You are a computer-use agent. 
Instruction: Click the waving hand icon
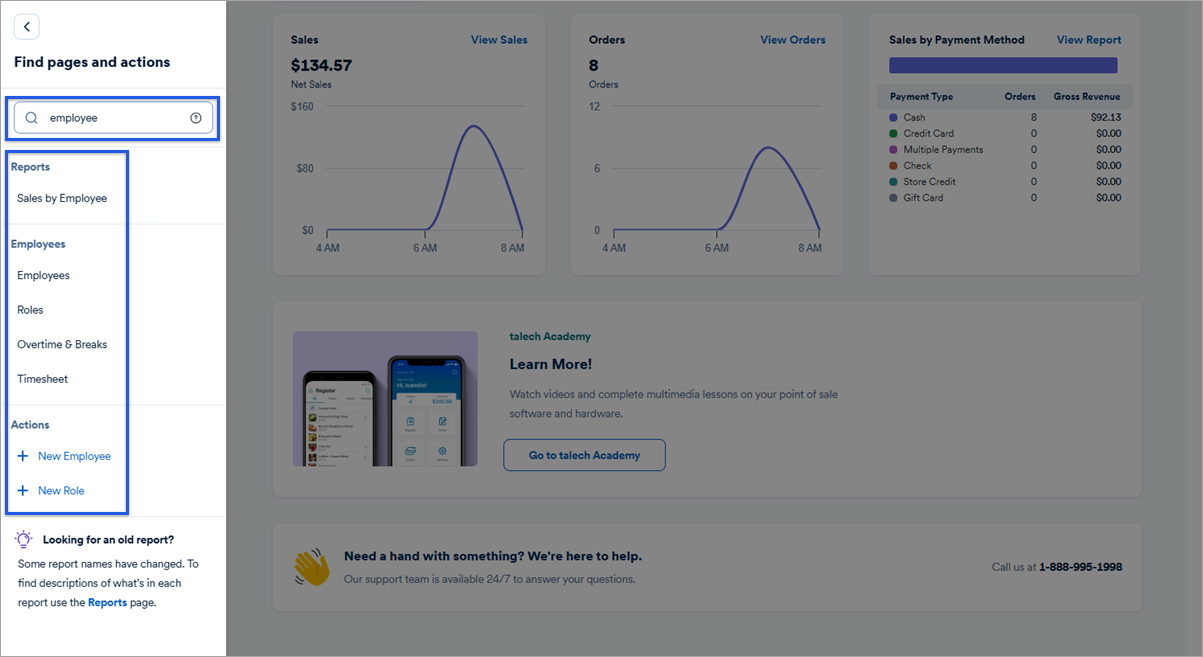click(x=311, y=567)
